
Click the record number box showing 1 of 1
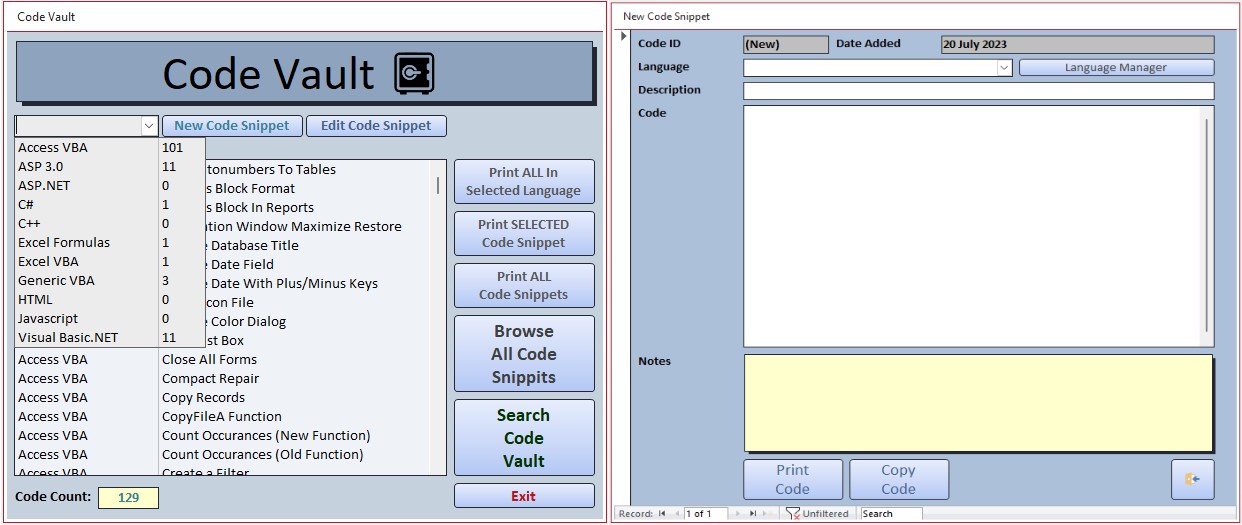pos(705,513)
